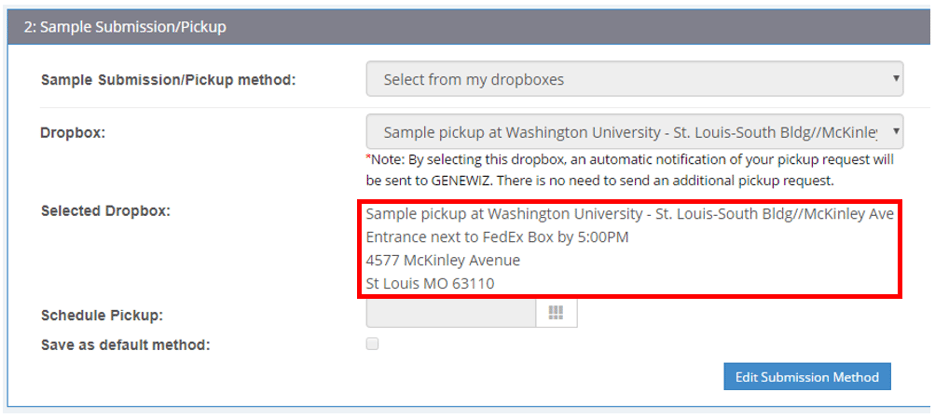Click the 'Selected Dropbox:' label
Image resolution: width=935 pixels, height=418 pixels.
pyautogui.click(x=105, y=211)
